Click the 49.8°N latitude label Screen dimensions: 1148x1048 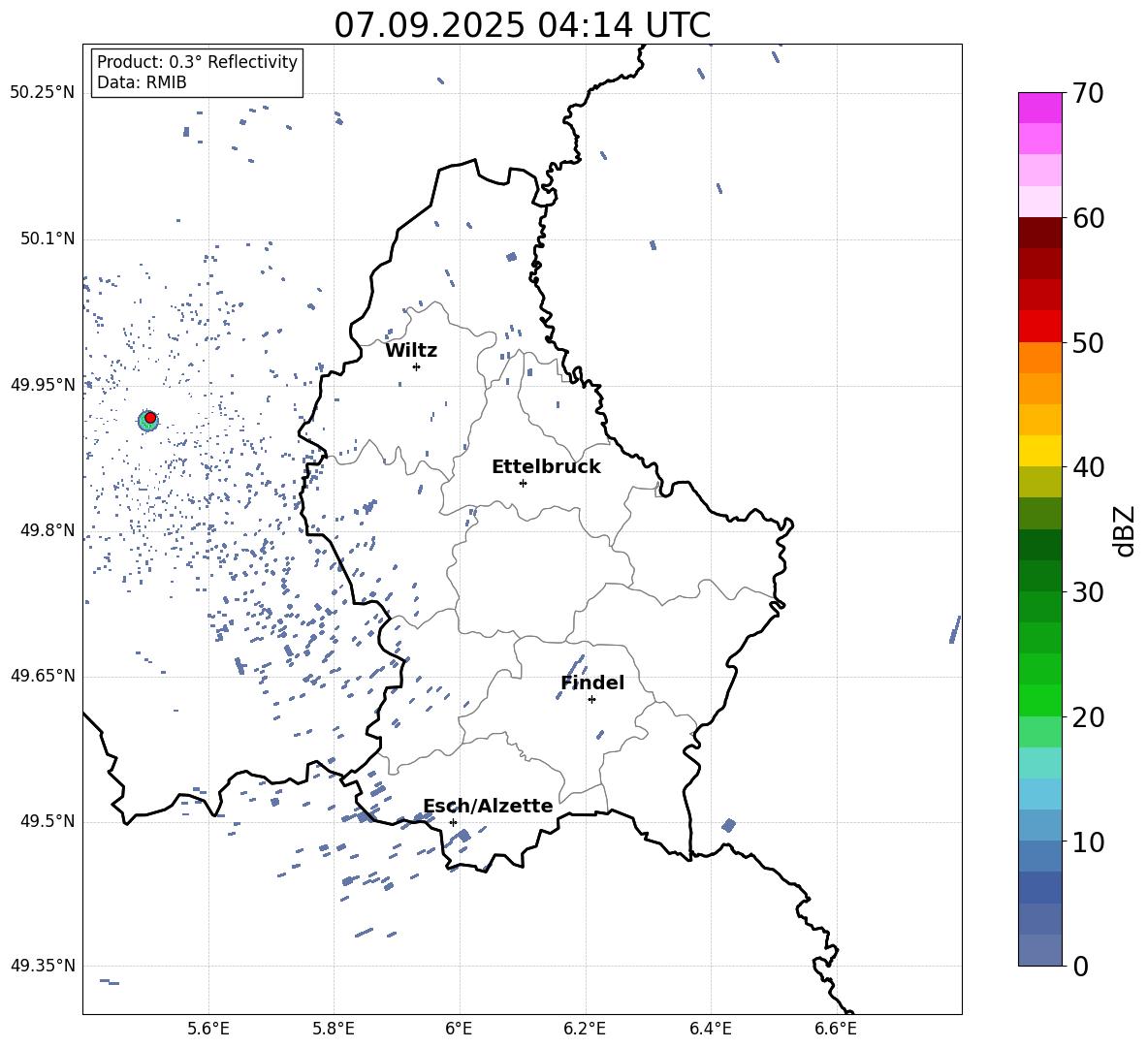point(48,530)
